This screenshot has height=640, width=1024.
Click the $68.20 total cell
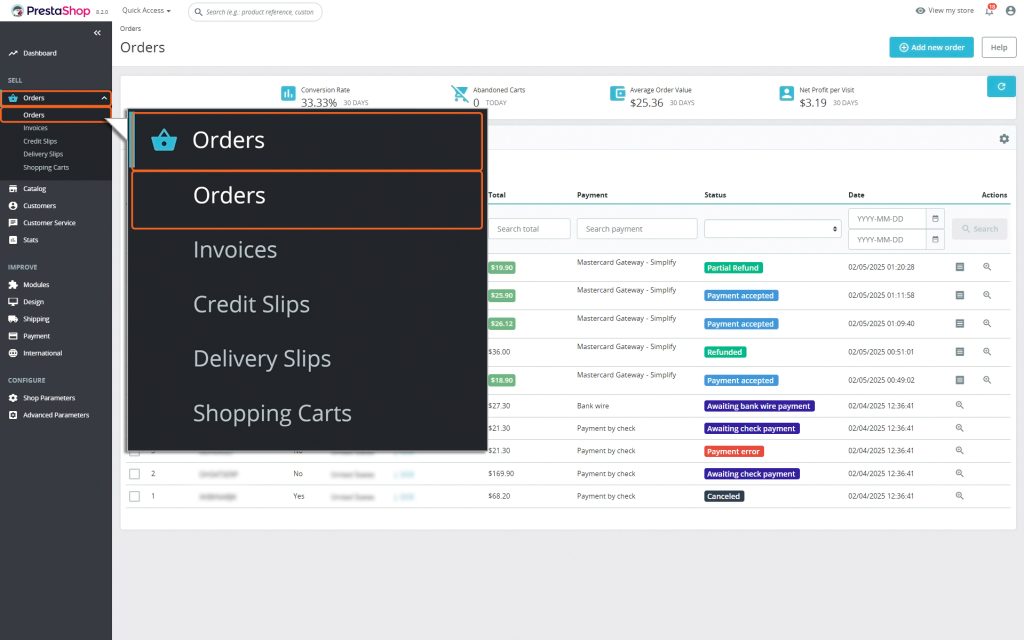click(x=499, y=496)
